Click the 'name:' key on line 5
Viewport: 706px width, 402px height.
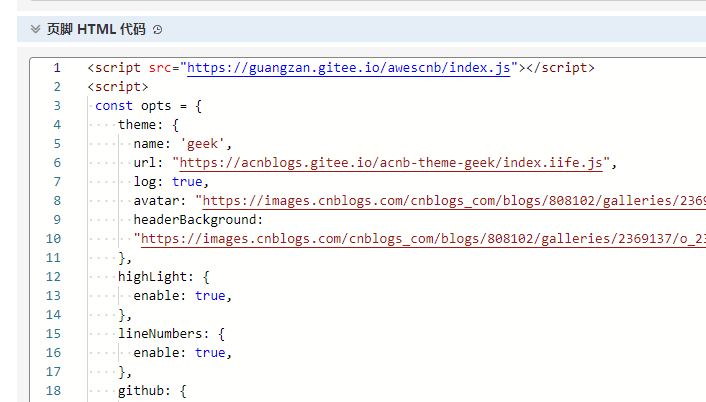tap(152, 144)
